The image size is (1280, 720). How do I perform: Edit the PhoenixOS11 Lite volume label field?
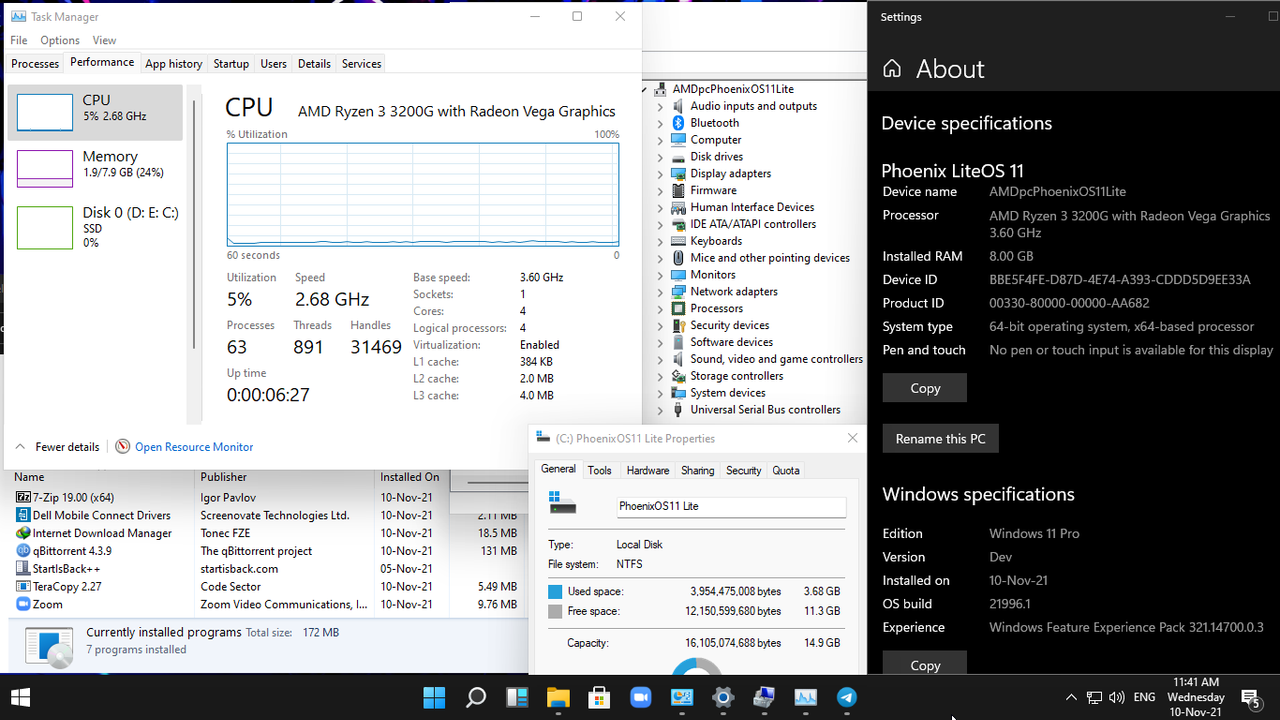tap(731, 506)
